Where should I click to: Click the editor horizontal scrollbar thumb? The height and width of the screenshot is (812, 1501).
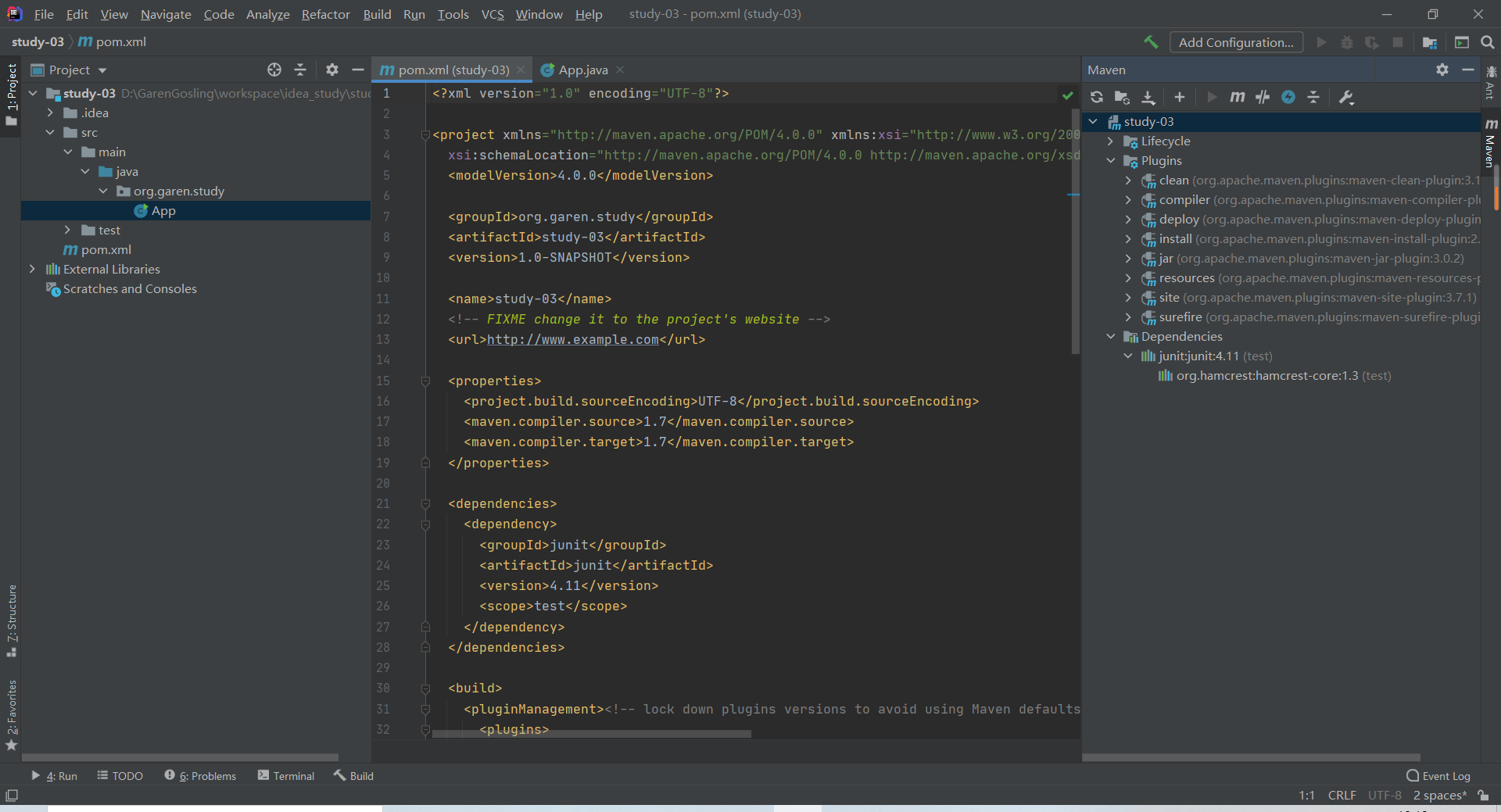click(592, 734)
